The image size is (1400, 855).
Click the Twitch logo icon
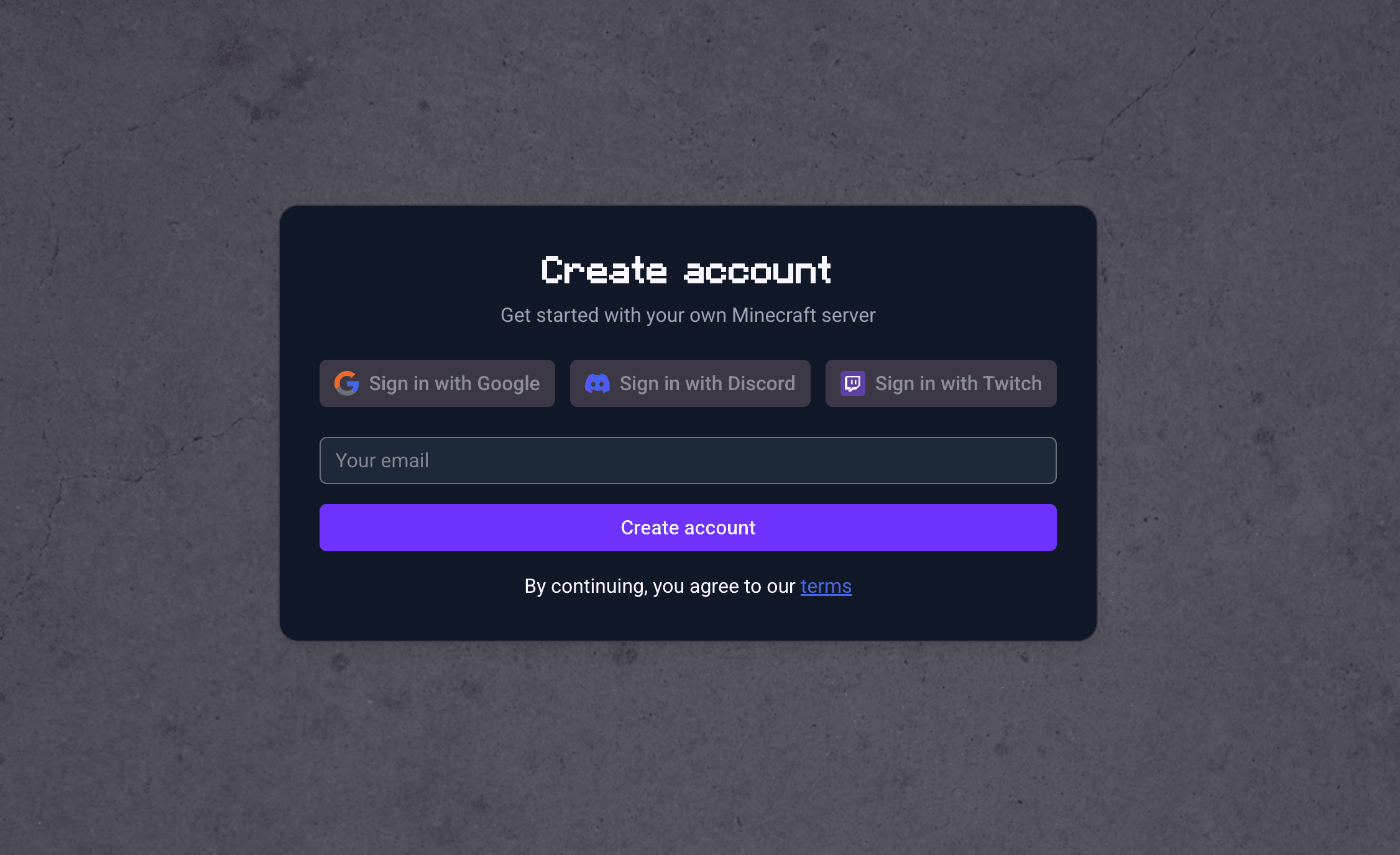[853, 383]
